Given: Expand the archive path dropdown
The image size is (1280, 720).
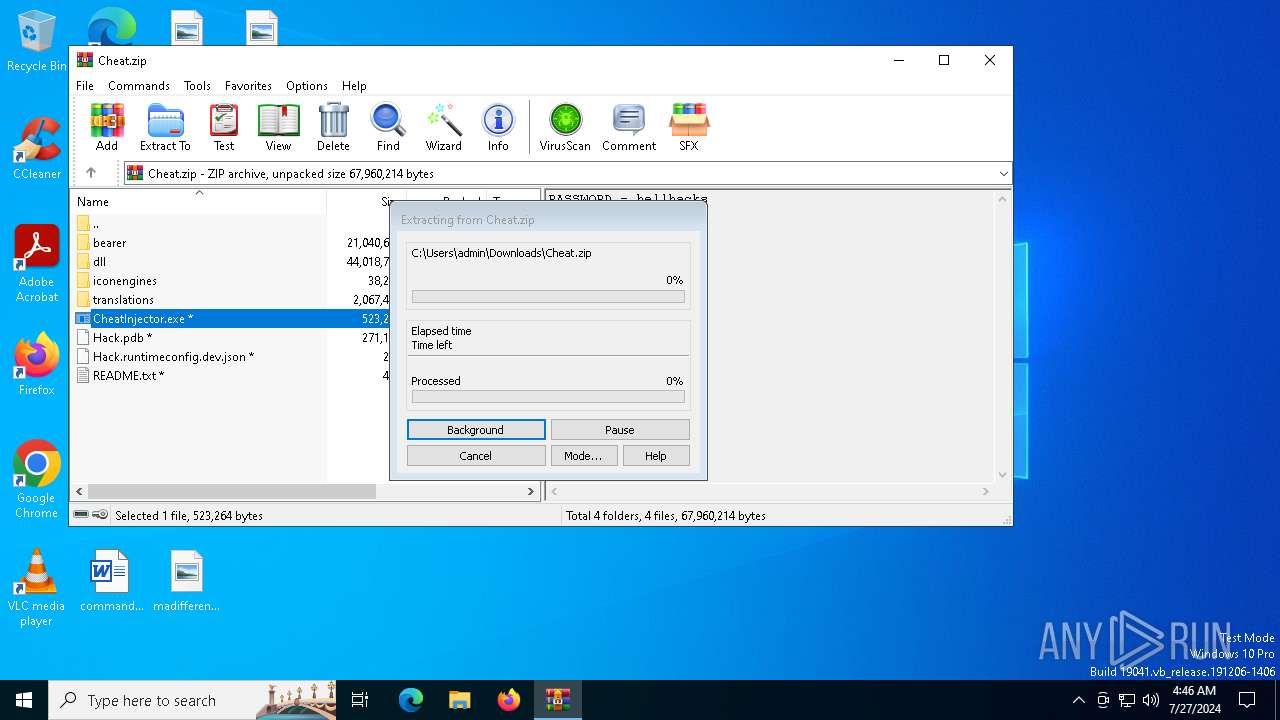Looking at the screenshot, I should 1003,174.
